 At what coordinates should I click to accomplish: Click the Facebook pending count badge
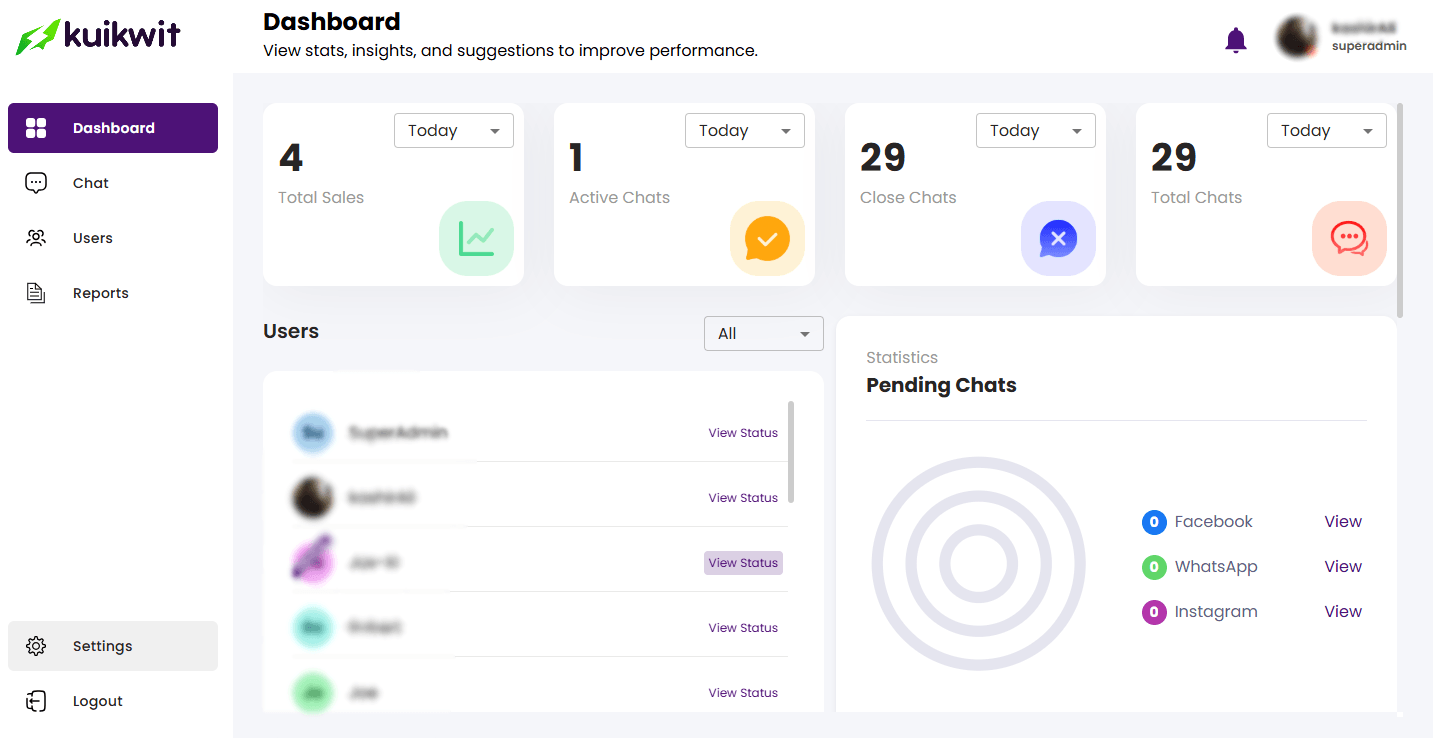coord(1154,522)
